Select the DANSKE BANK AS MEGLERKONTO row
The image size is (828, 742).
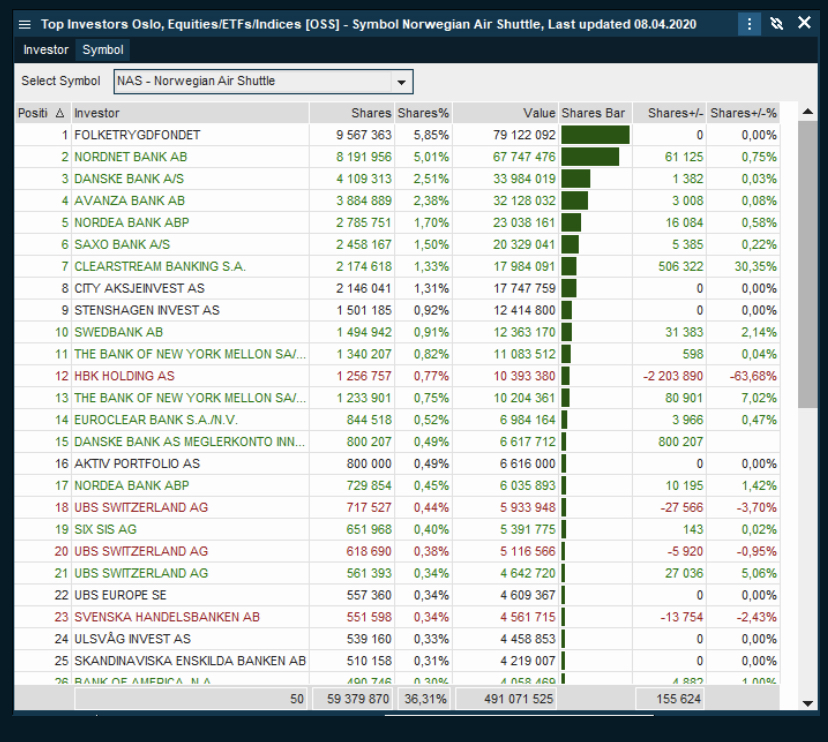[397, 442]
